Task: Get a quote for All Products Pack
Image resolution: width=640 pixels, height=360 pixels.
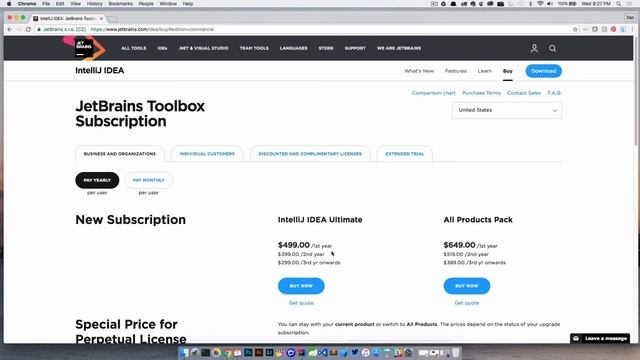Action: (x=467, y=303)
